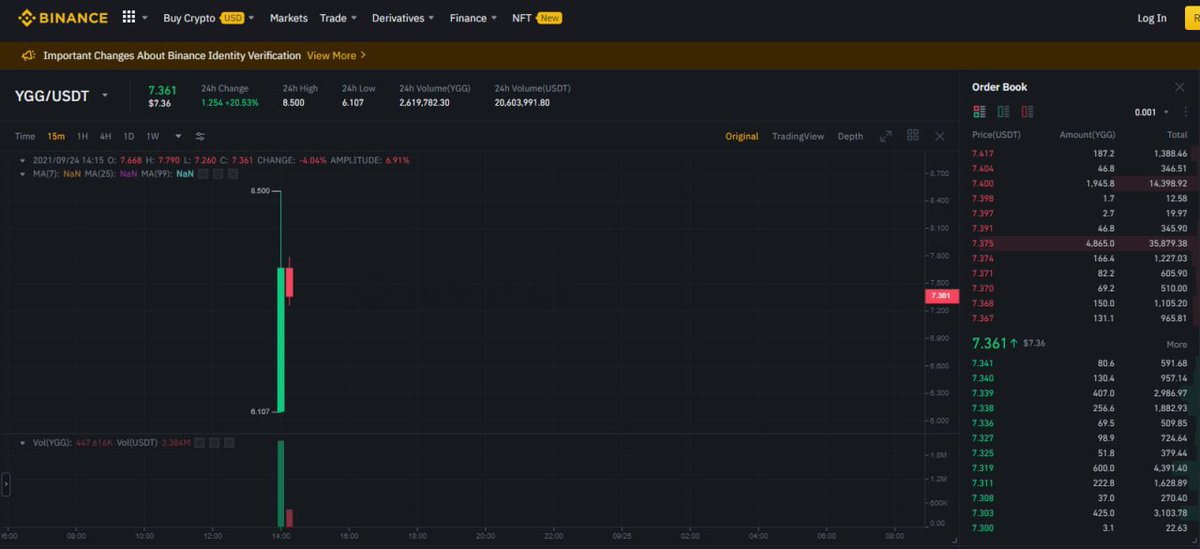Viewport: 1200px width, 549px height.
Task: Click the green volume bar
Action: (x=281, y=483)
